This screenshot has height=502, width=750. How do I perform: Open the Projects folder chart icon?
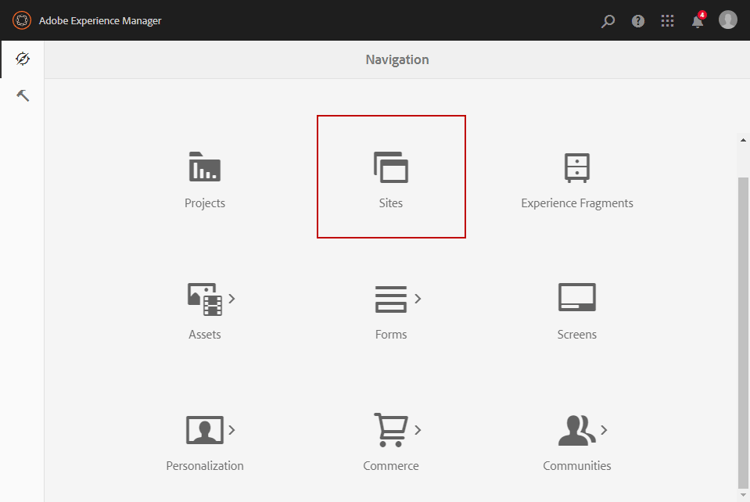205,167
